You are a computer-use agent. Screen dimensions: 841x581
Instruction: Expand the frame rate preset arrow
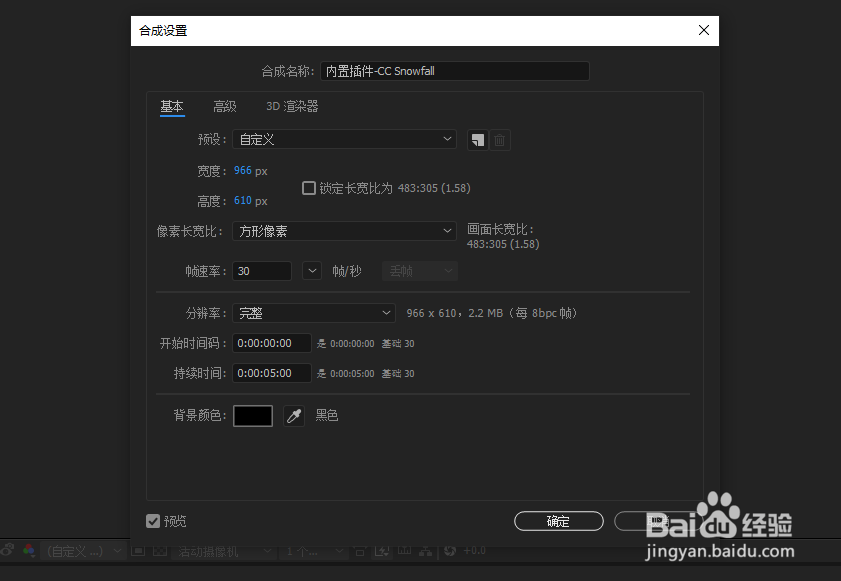coord(312,271)
